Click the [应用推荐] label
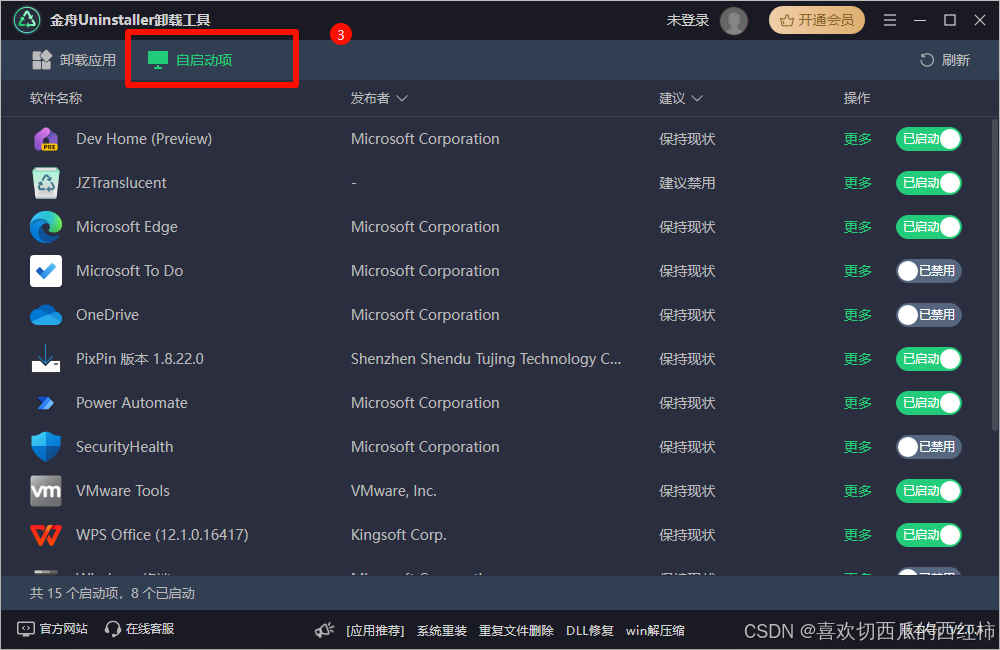This screenshot has width=1000, height=650. coord(375,631)
